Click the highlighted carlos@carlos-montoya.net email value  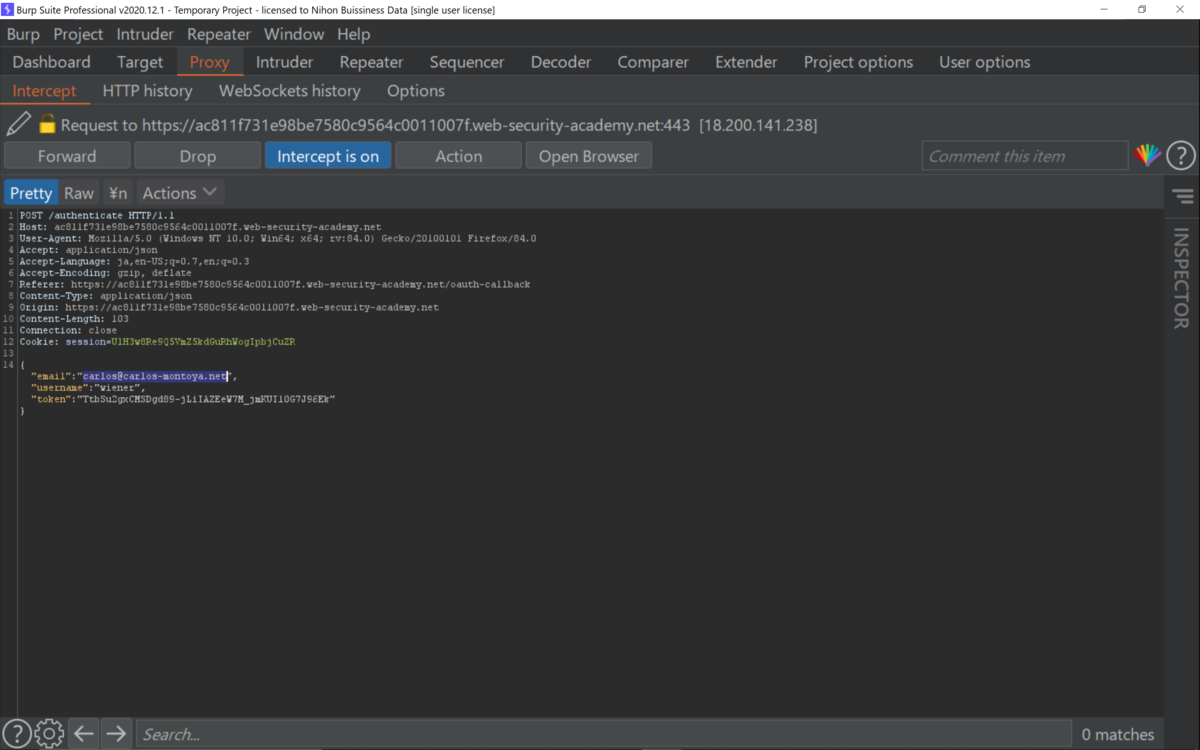pos(156,376)
